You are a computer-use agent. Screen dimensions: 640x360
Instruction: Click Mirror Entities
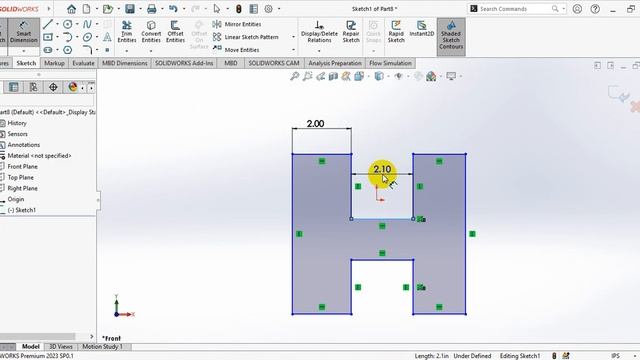pos(237,24)
